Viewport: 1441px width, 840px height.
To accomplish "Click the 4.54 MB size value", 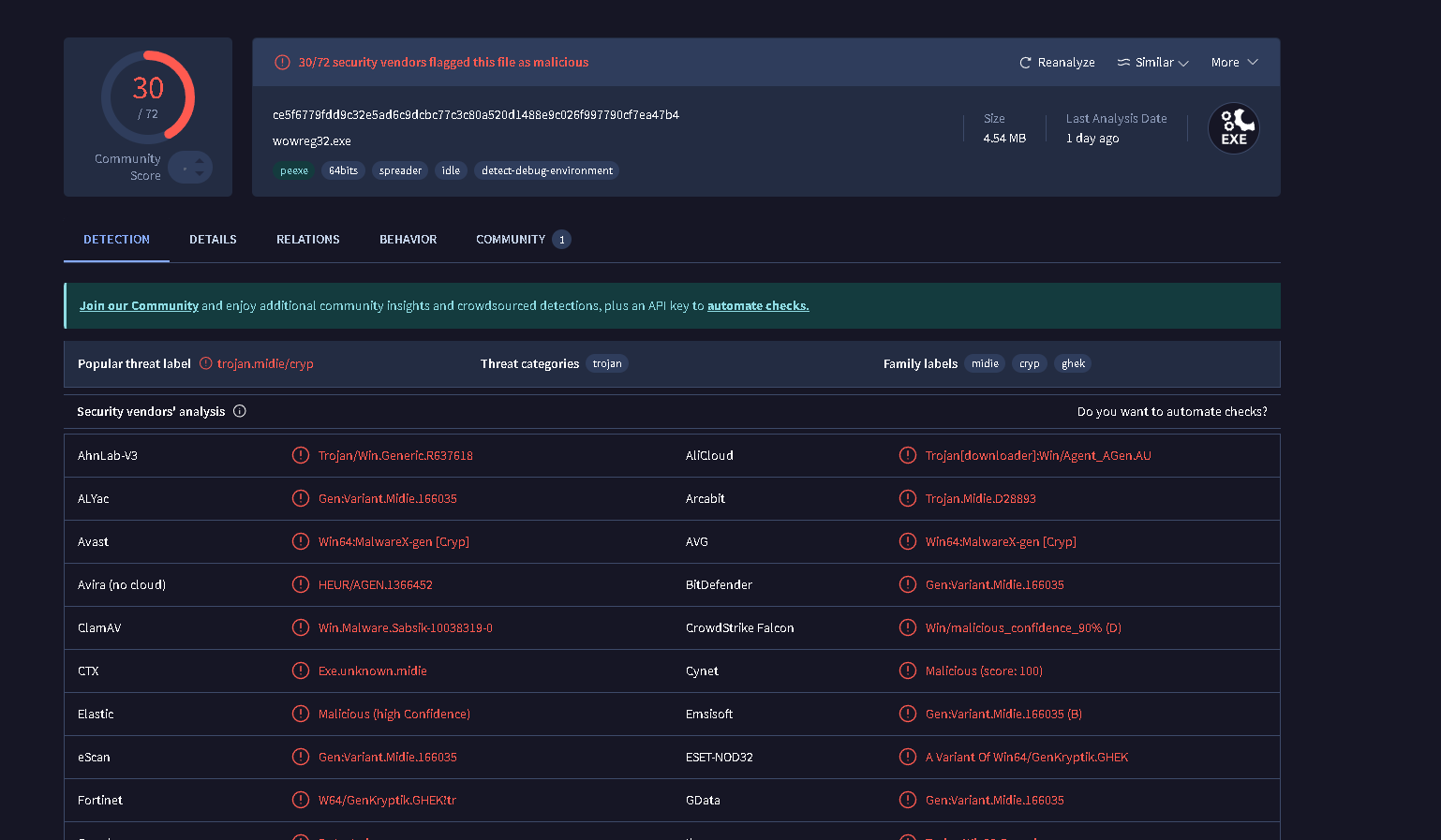I will click(x=1004, y=139).
